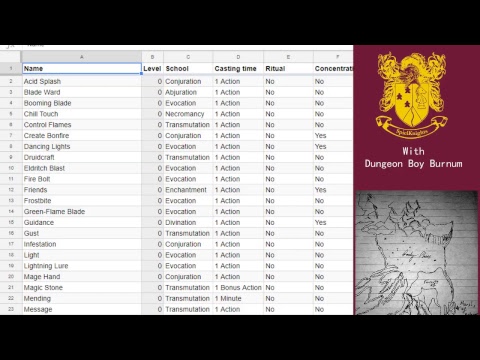Click Yes concentration in Guidance row
Screen dimensions: 480x360
(x=333, y=223)
